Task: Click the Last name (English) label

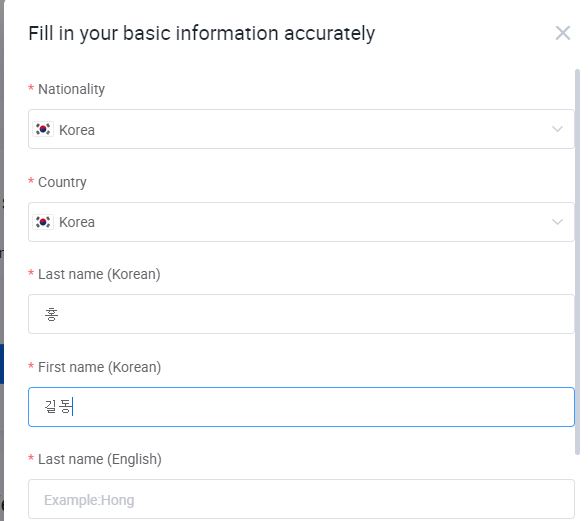Action: (x=100, y=459)
